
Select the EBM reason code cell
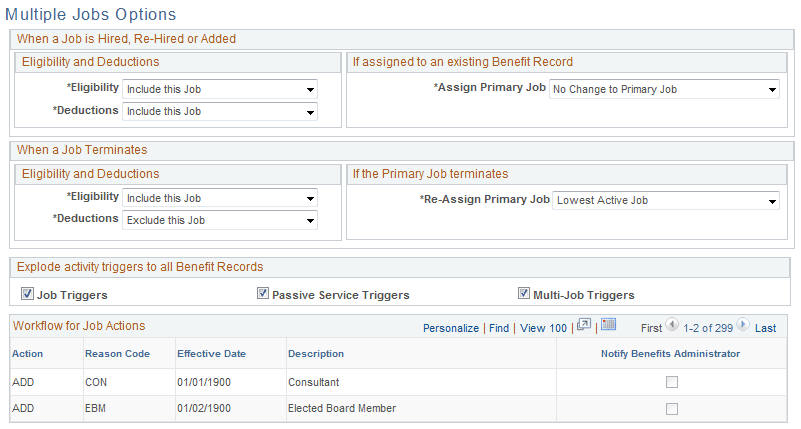pyautogui.click(x=96, y=409)
